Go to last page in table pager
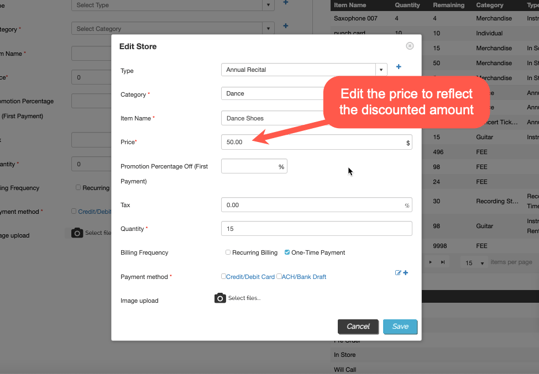 click(443, 262)
